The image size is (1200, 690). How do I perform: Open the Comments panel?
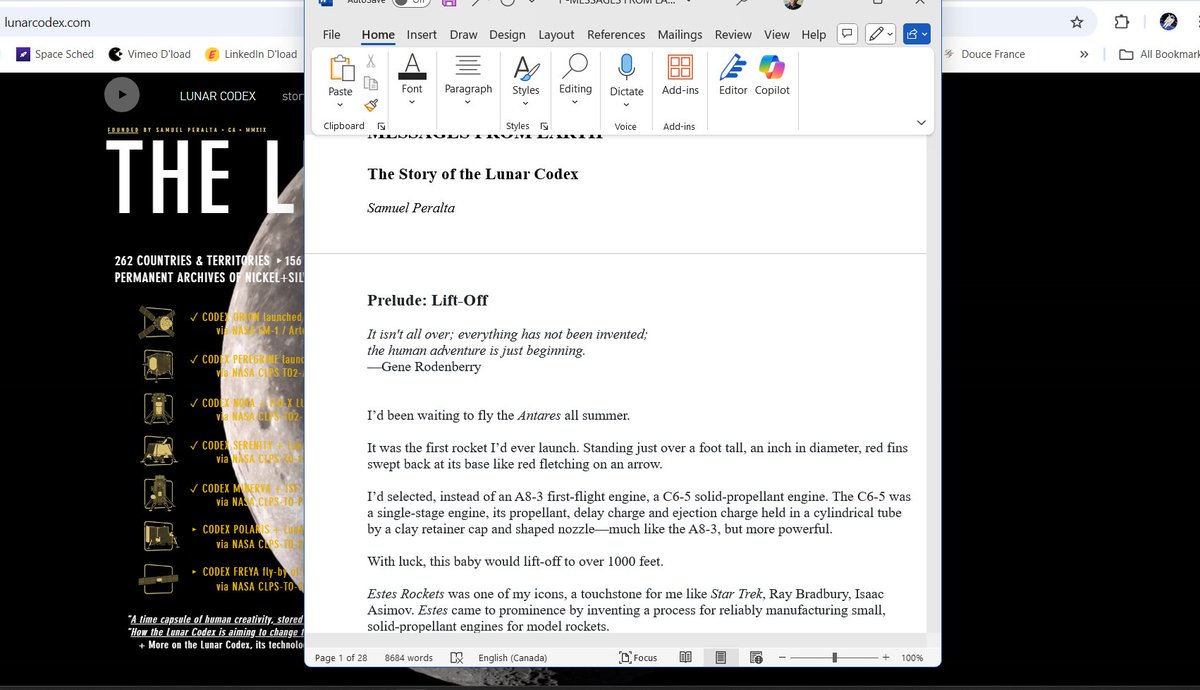coord(847,33)
